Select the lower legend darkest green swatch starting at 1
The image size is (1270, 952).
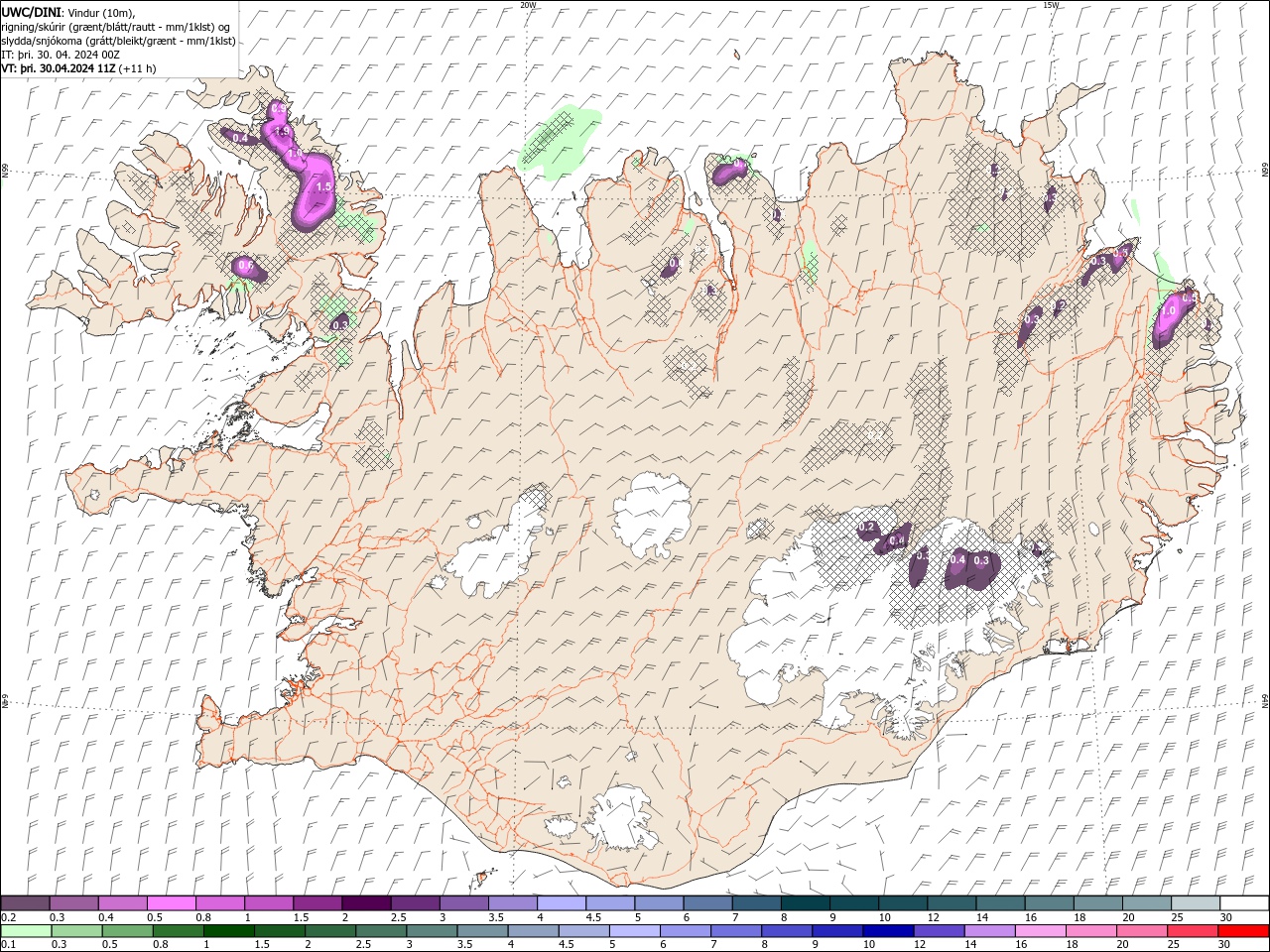click(x=228, y=931)
